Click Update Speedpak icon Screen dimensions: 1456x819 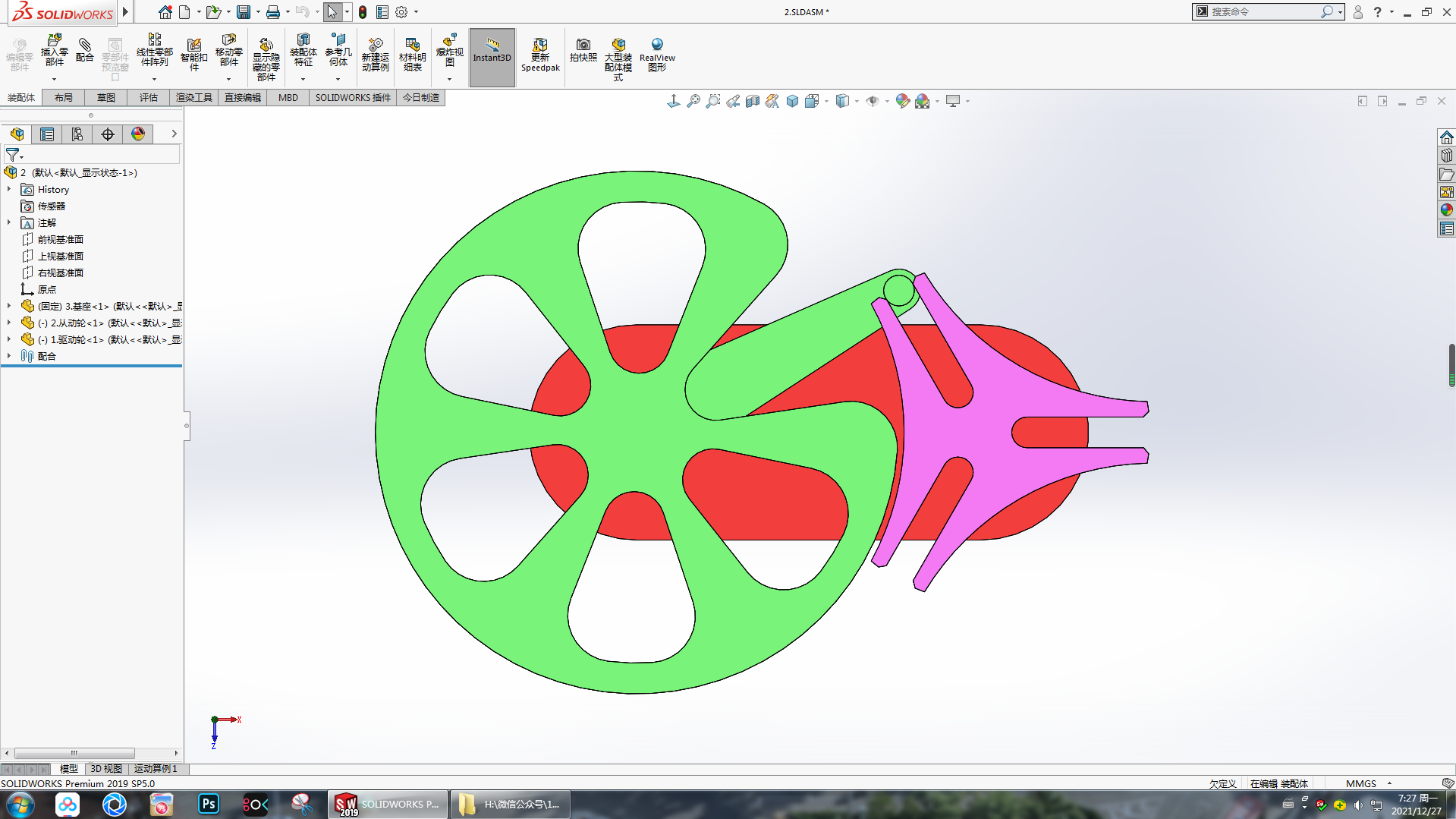[x=540, y=55]
